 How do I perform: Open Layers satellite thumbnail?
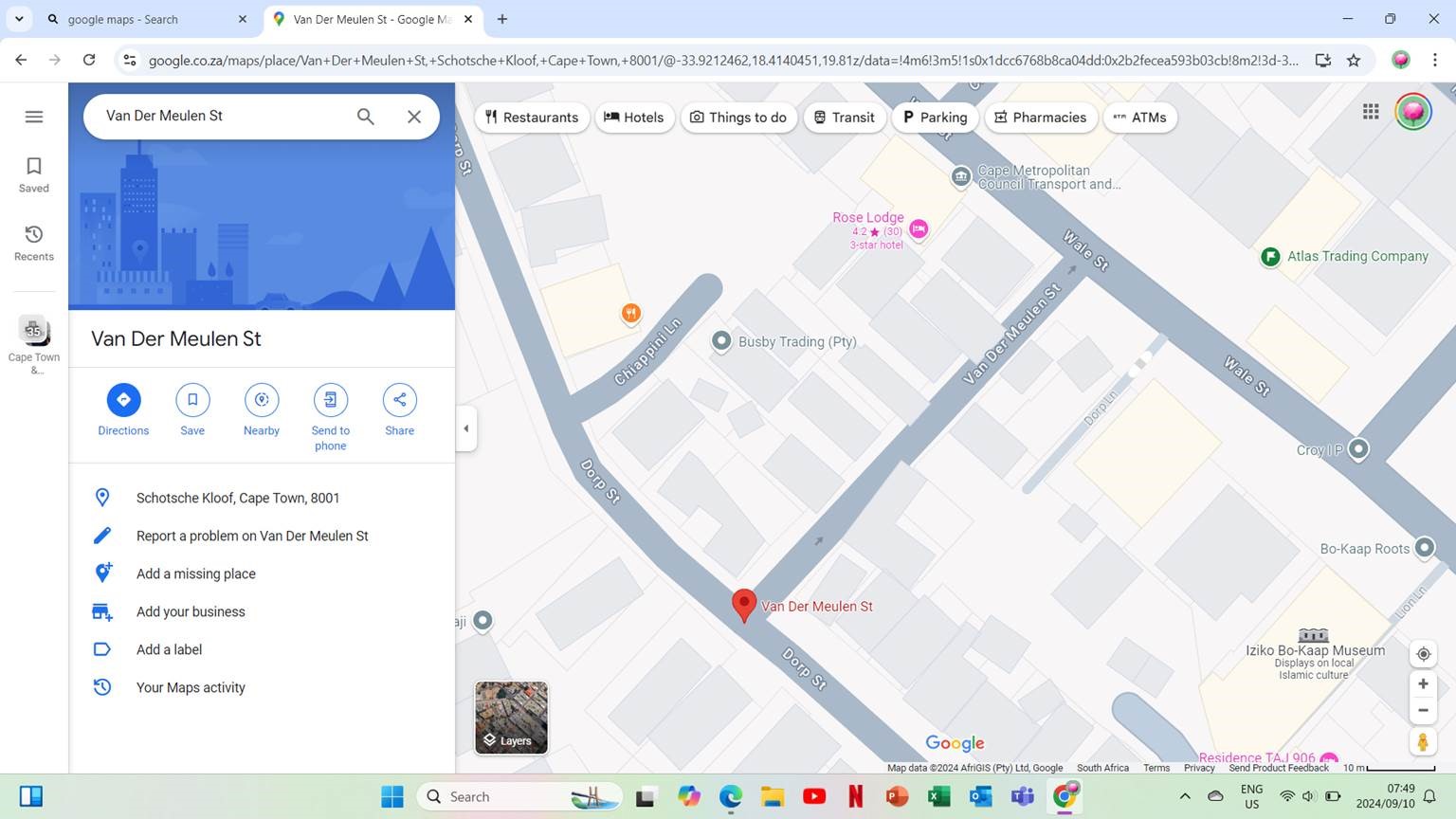click(511, 718)
